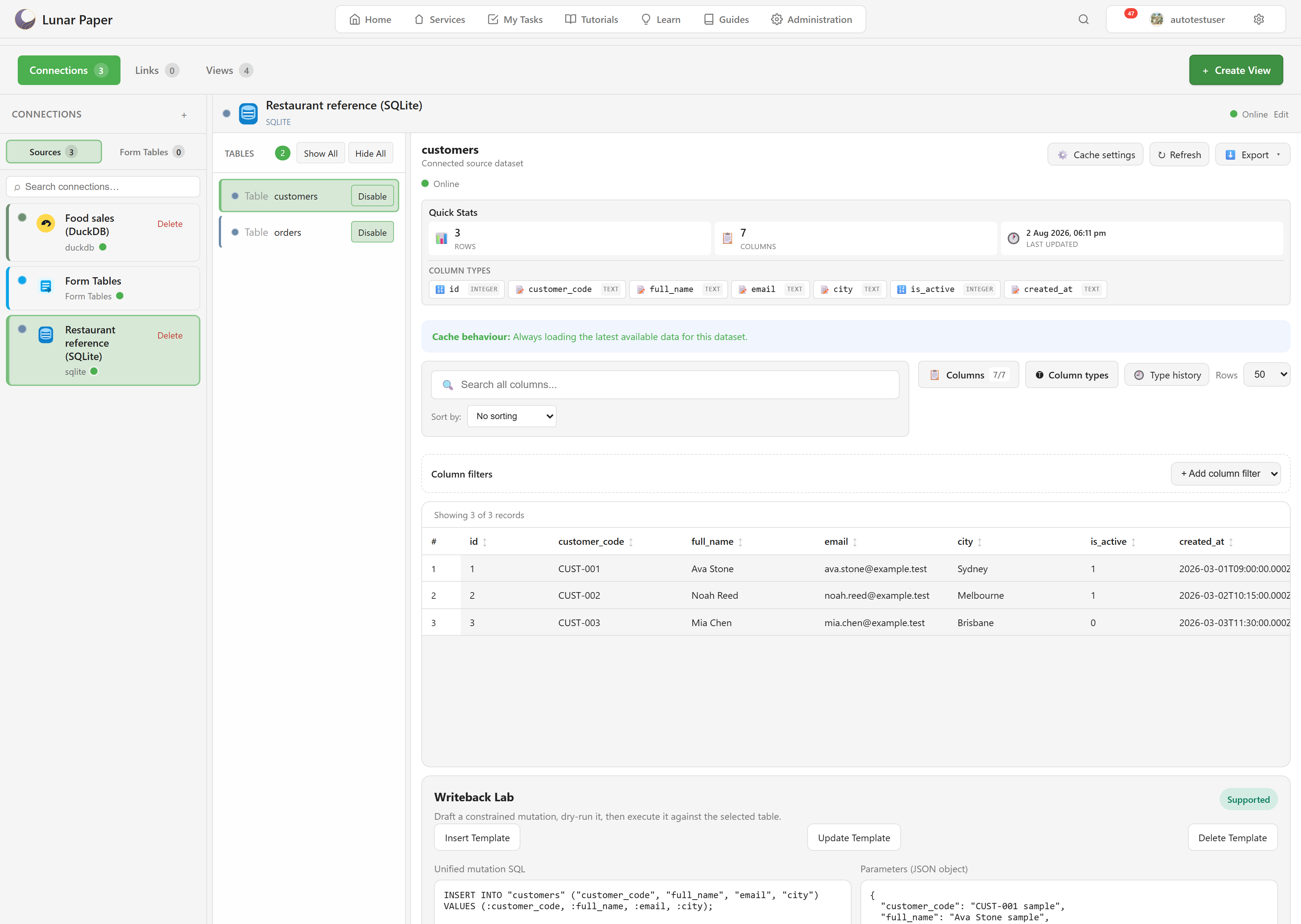Sort by id column arrows
This screenshot has width=1301, height=924.
(485, 542)
